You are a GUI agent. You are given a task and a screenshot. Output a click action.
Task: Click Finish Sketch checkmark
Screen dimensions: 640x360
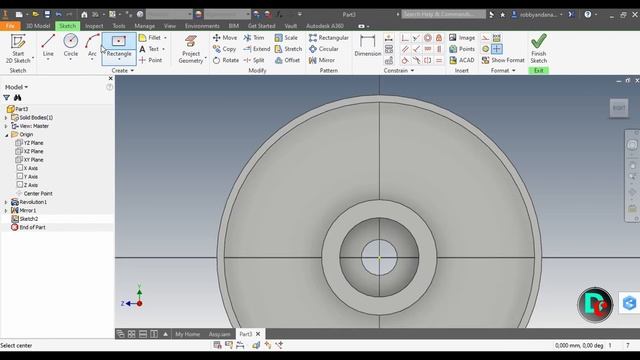click(x=538, y=49)
